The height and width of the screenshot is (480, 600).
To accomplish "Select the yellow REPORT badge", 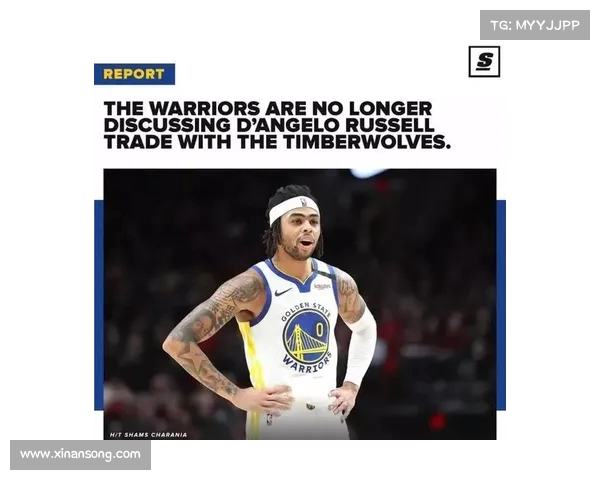I will (x=134, y=74).
